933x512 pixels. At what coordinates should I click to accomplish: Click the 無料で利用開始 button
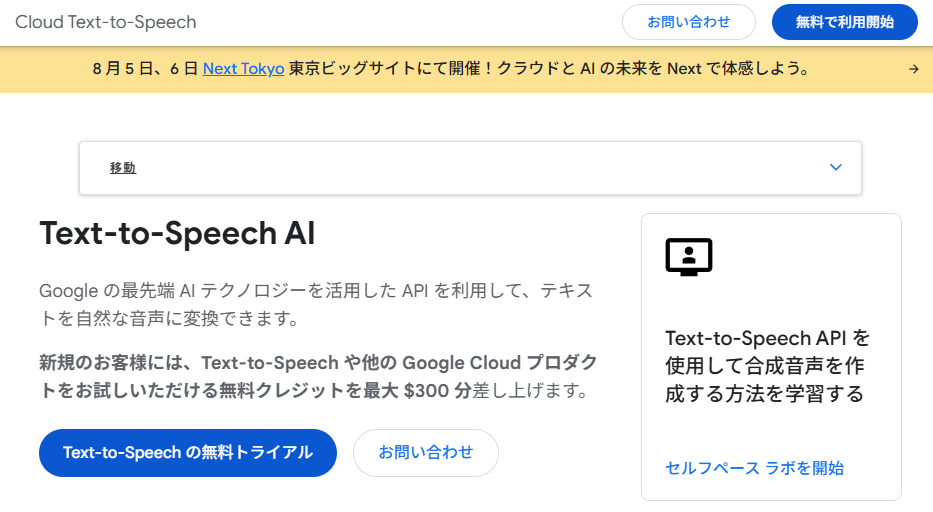tap(844, 22)
